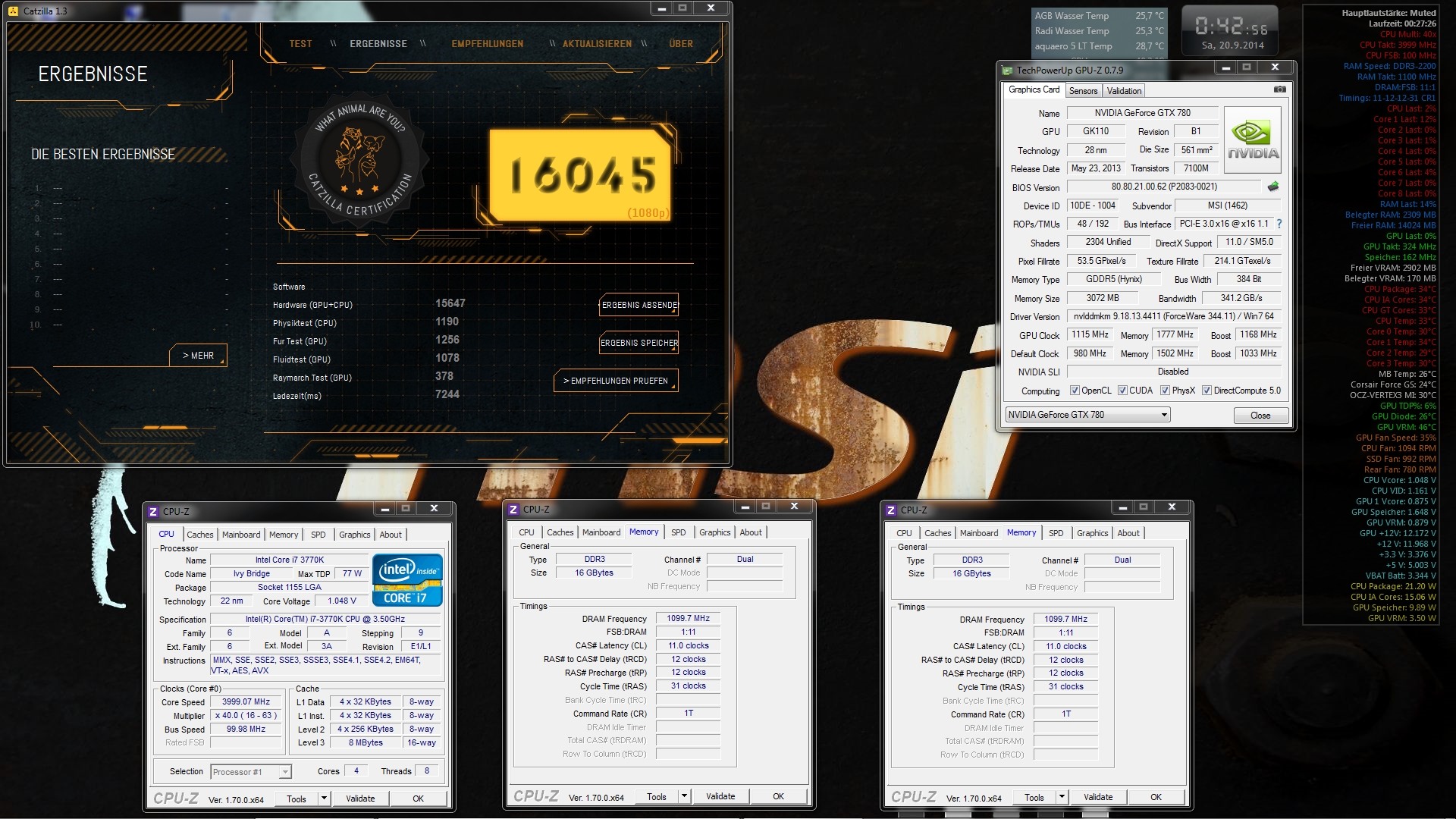This screenshot has height=819, width=1456.
Task: Switch to the Sensors tab in GPU-Z
Action: pyautogui.click(x=1083, y=91)
